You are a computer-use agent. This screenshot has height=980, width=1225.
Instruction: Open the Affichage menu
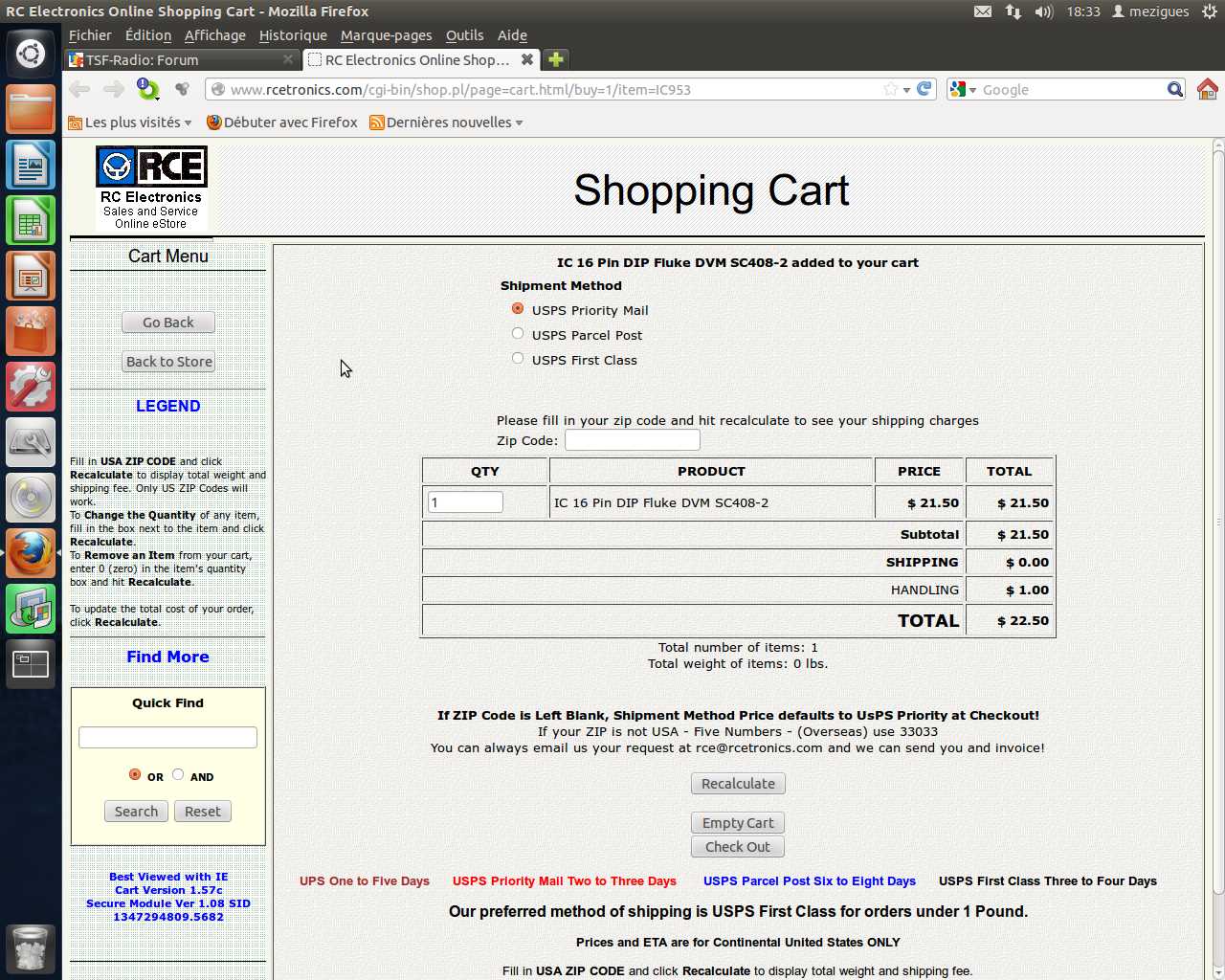coord(215,35)
